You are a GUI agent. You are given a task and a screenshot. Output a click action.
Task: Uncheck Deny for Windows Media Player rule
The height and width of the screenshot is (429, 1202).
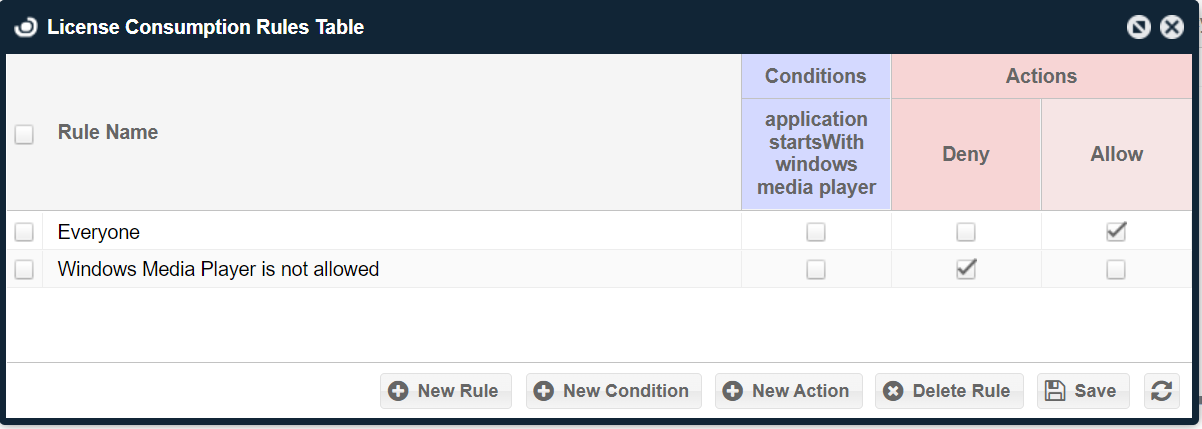coord(965,269)
